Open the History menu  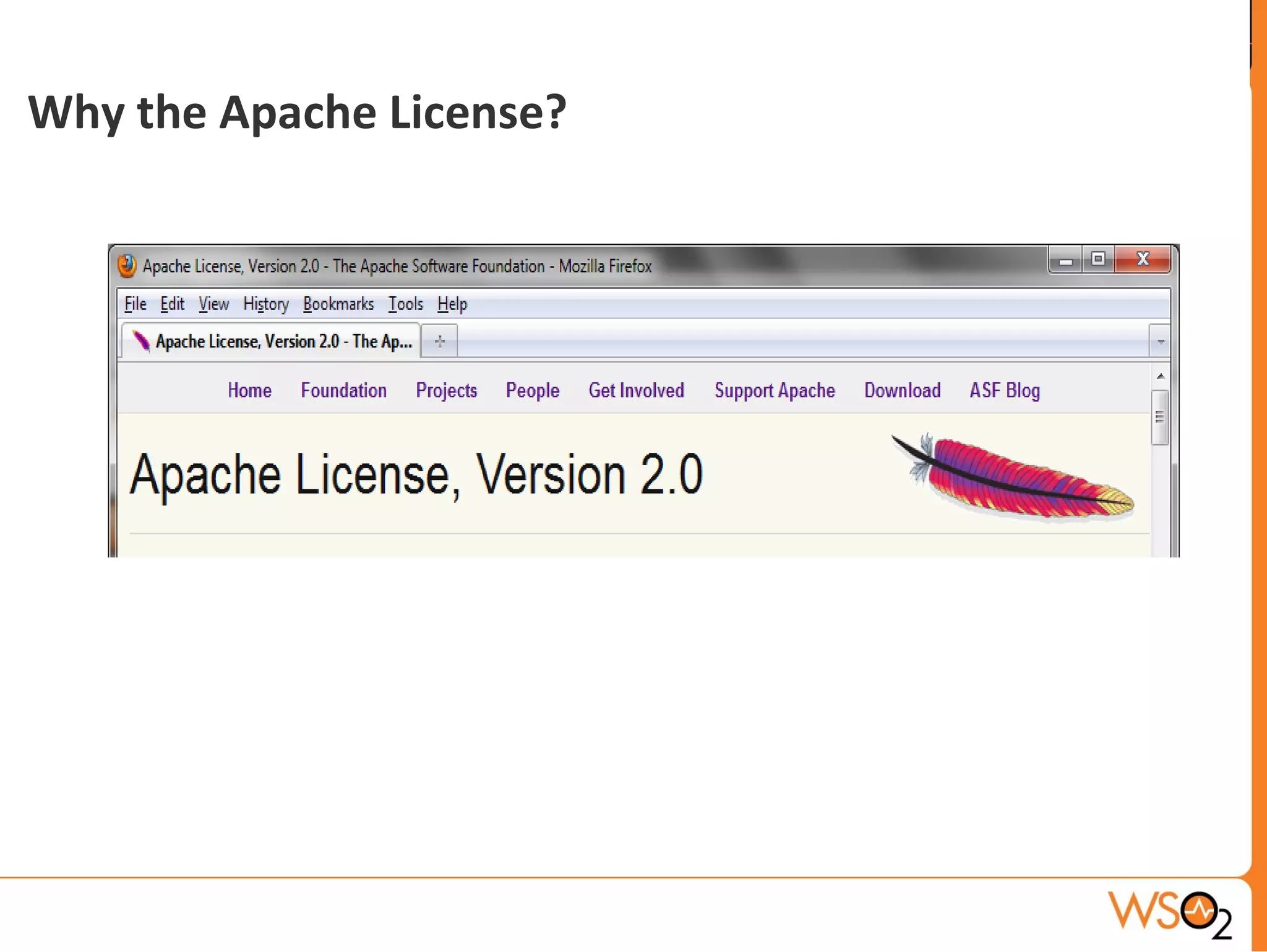(266, 304)
